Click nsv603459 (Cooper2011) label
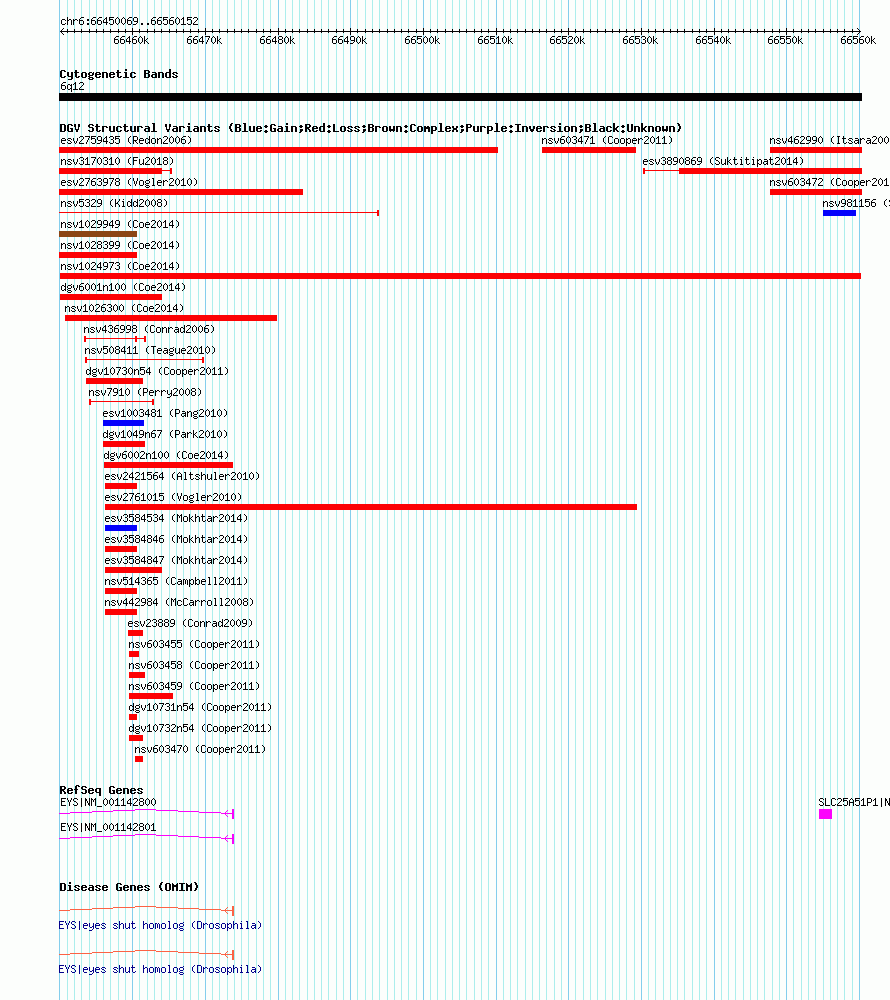 (194, 686)
